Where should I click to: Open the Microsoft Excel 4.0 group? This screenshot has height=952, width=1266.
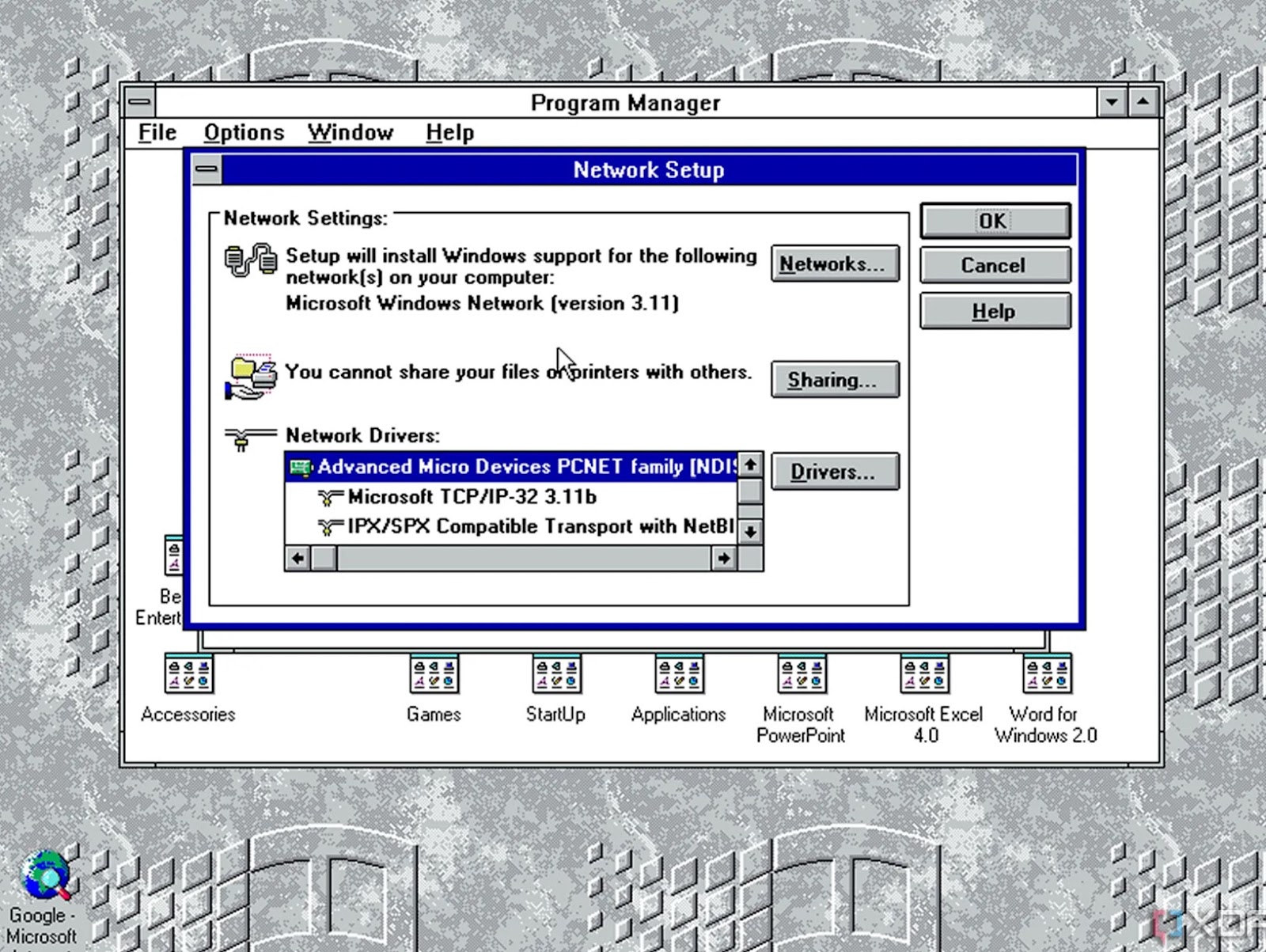tap(923, 673)
